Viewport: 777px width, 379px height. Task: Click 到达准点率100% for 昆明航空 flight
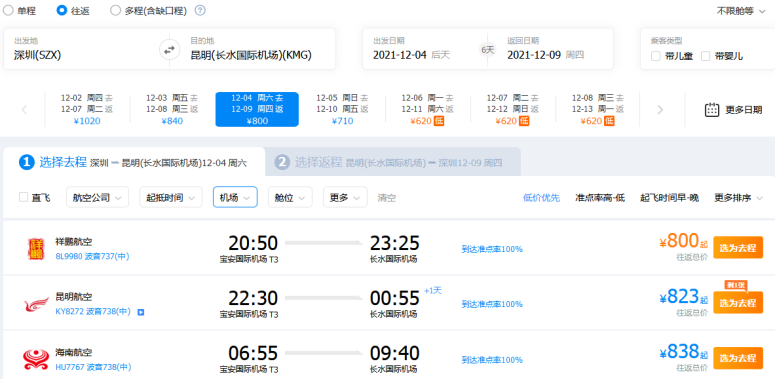click(492, 304)
